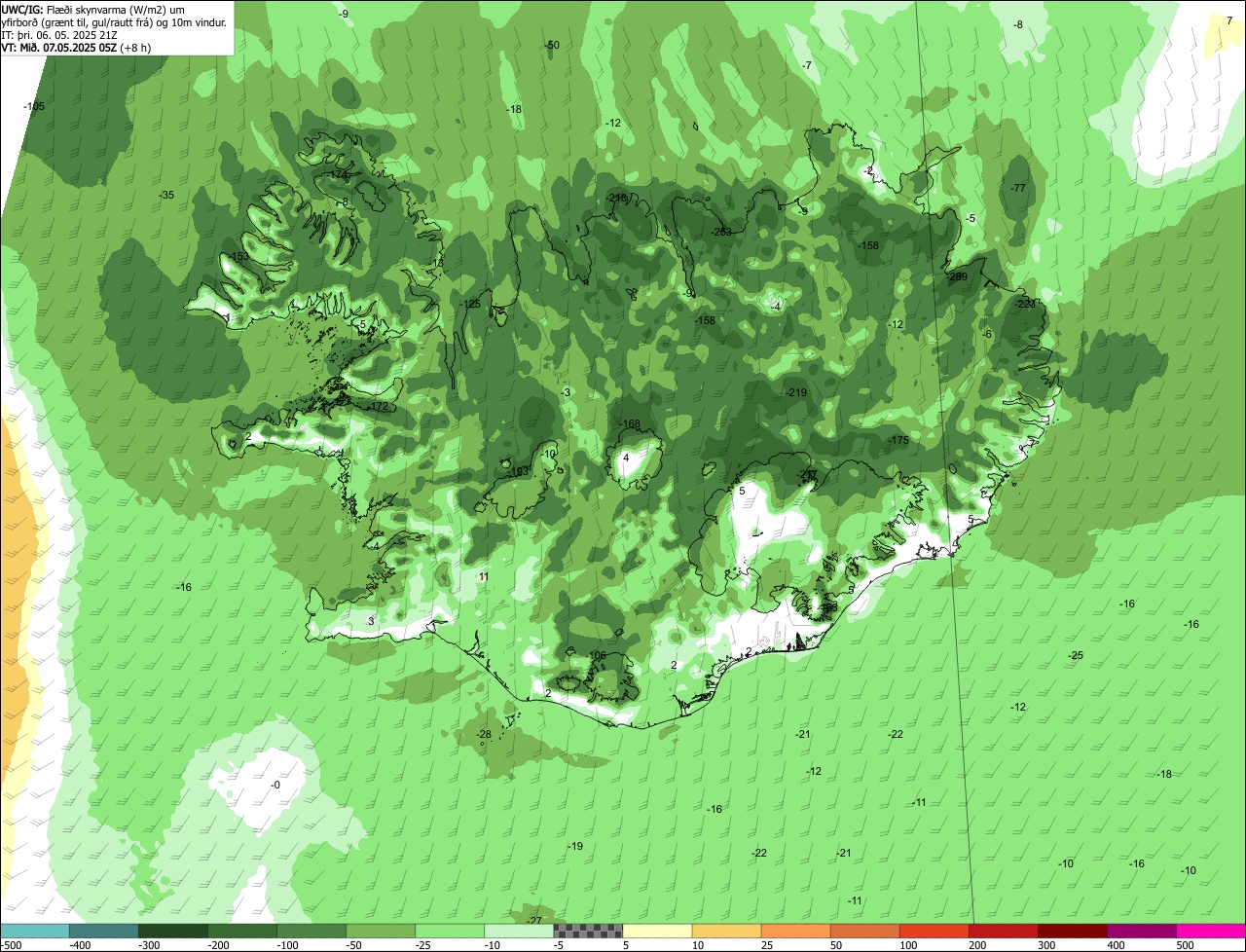Select the '-3' value on the map
Image resolution: width=1246 pixels, height=952 pixels.
tap(566, 392)
